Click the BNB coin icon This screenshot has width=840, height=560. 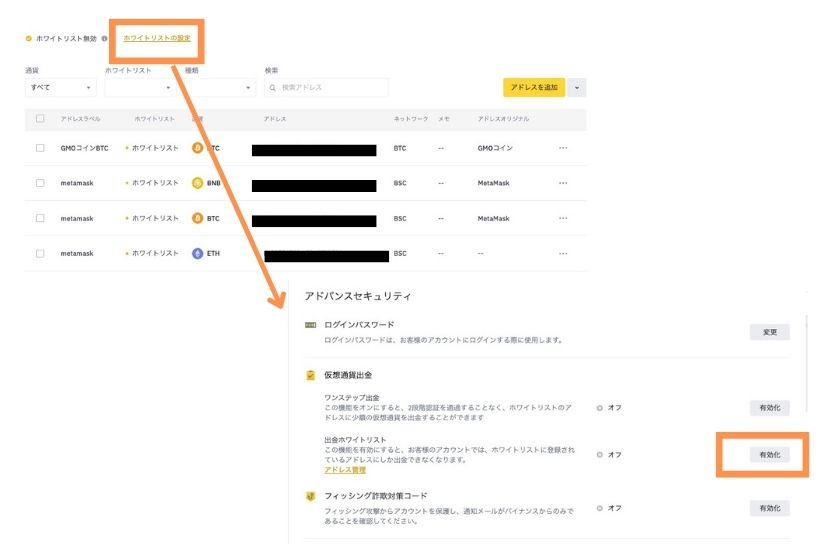tap(197, 183)
